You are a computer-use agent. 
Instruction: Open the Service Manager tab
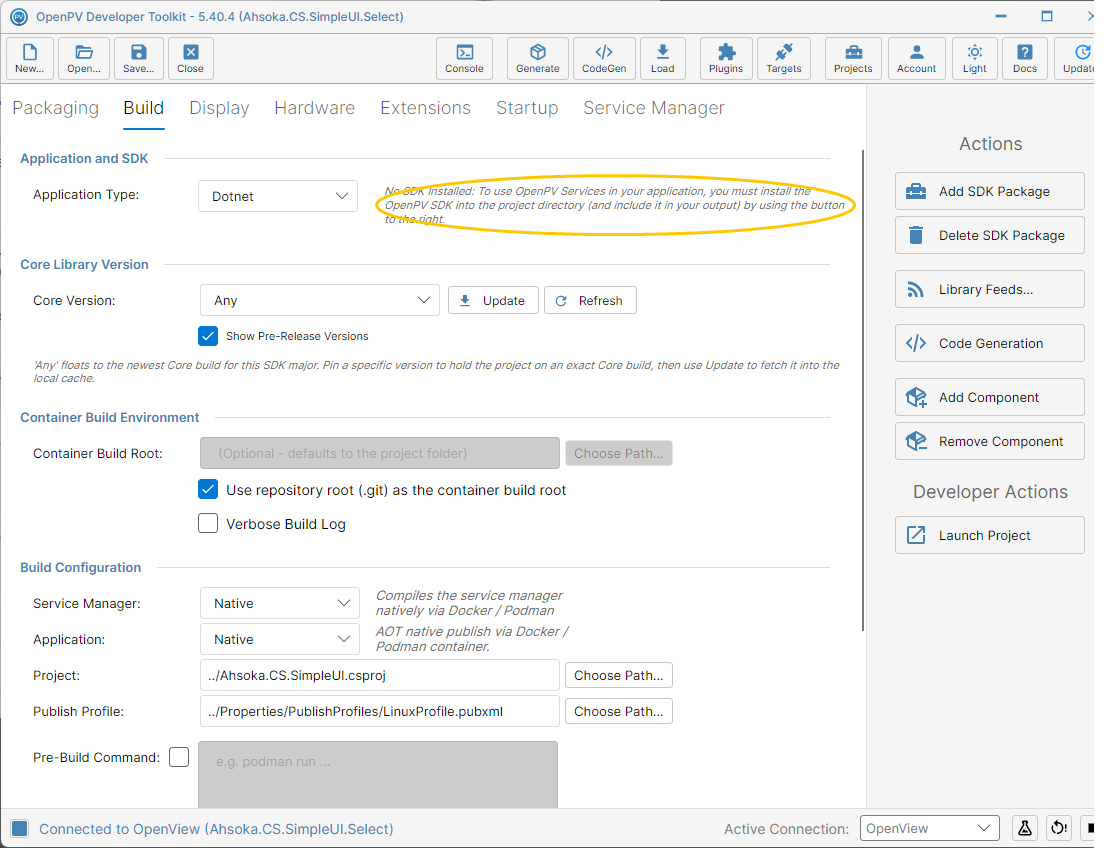pos(653,108)
